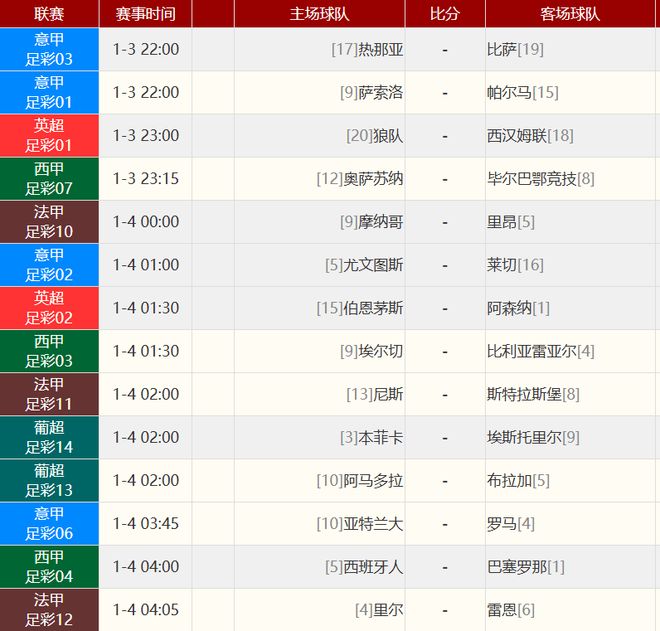Open home team 摩纳哥 link

(x=380, y=221)
